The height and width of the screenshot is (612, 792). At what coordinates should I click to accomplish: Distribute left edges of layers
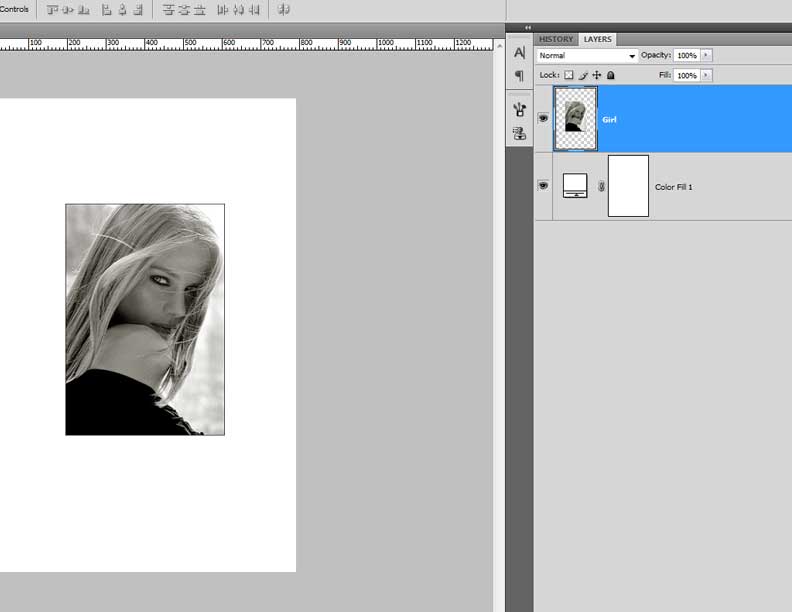(223, 10)
